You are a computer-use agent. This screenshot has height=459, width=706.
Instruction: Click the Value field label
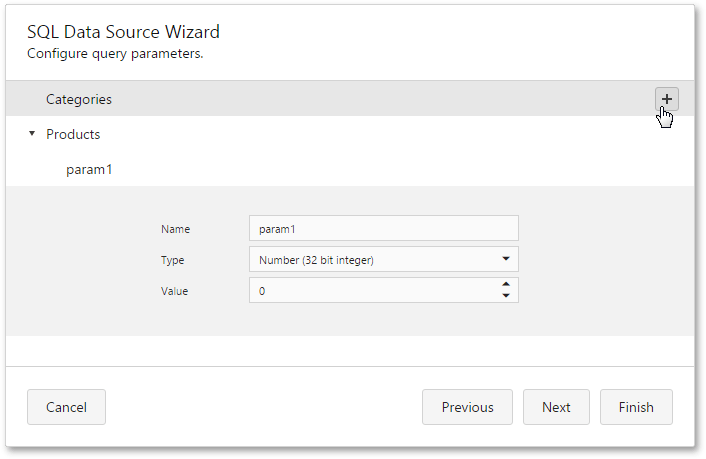[x=174, y=291]
